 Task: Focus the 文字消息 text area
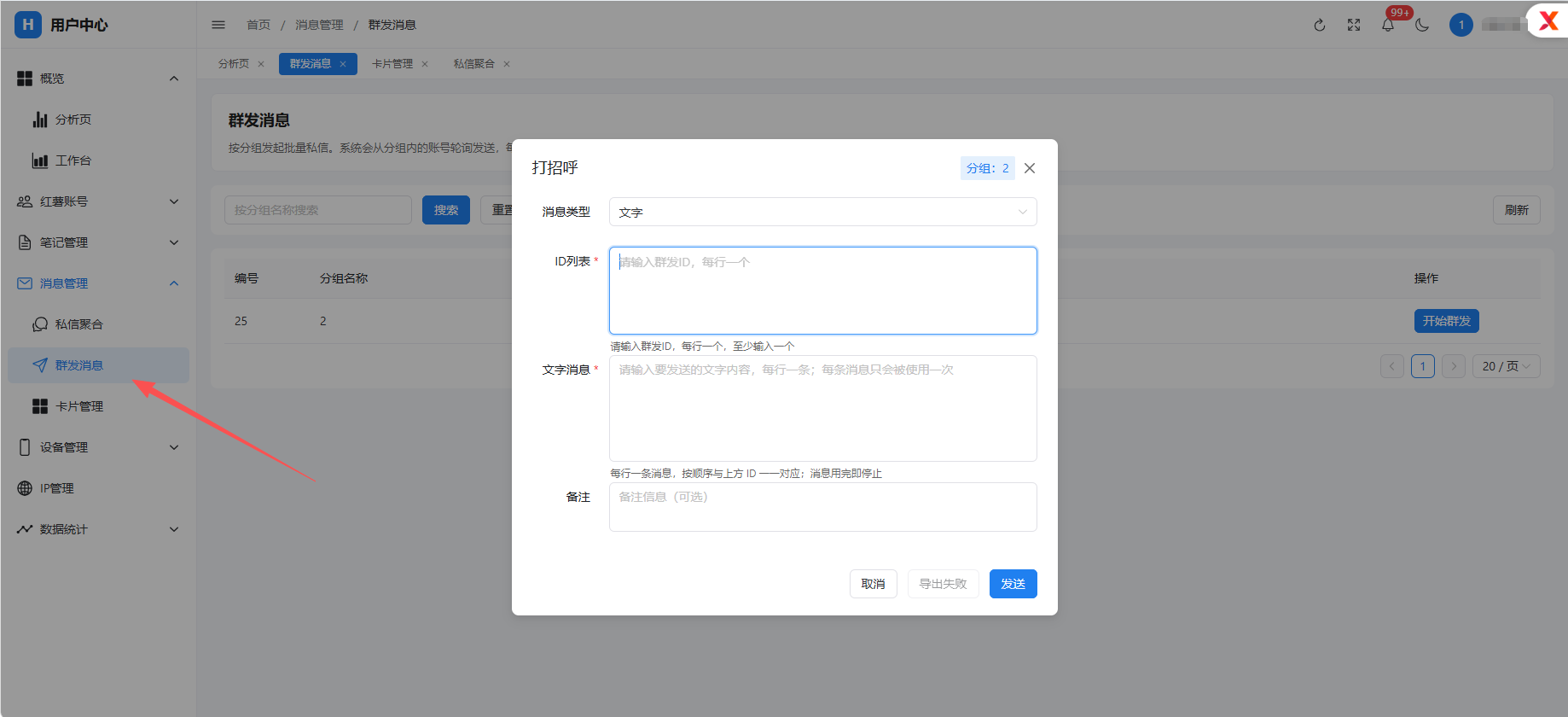click(x=823, y=408)
